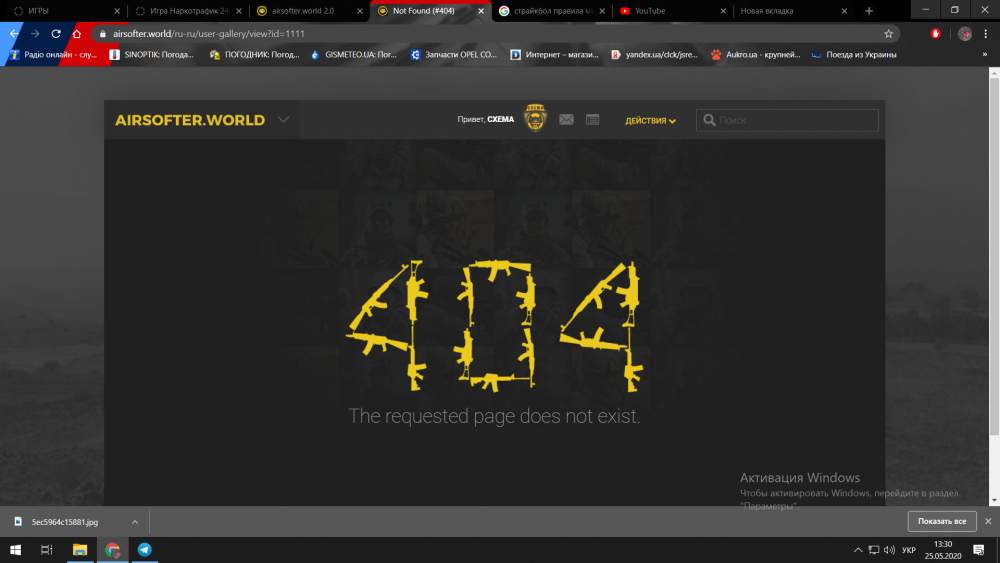Expand the ДЕЙСТВИЯ dropdown menu

[650, 121]
